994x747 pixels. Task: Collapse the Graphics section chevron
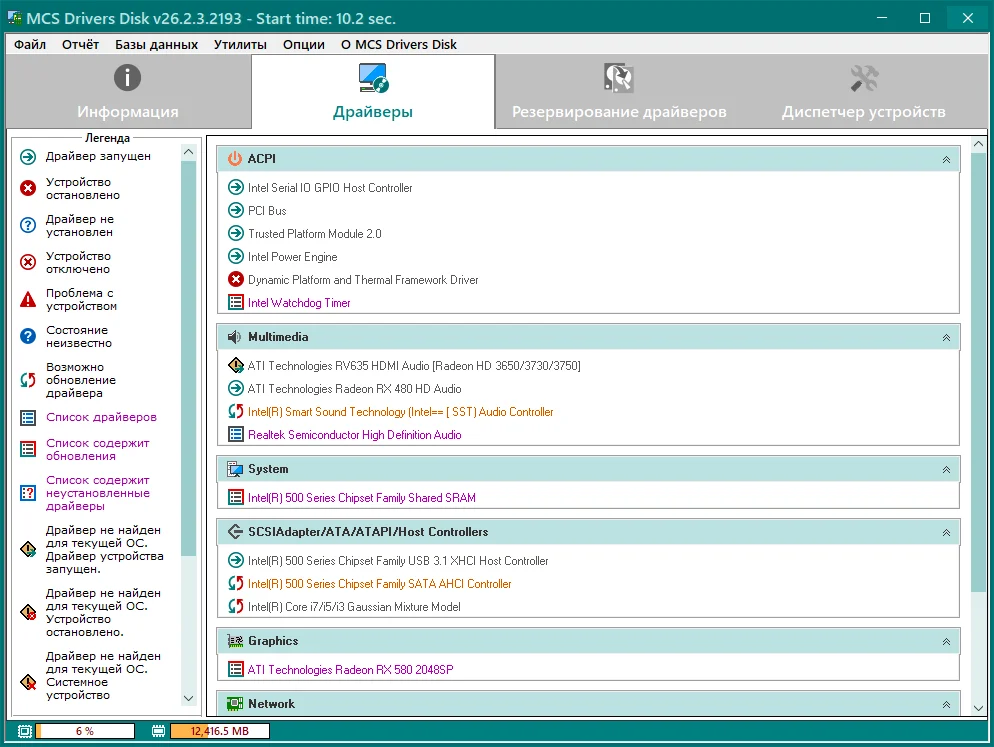click(x=946, y=642)
